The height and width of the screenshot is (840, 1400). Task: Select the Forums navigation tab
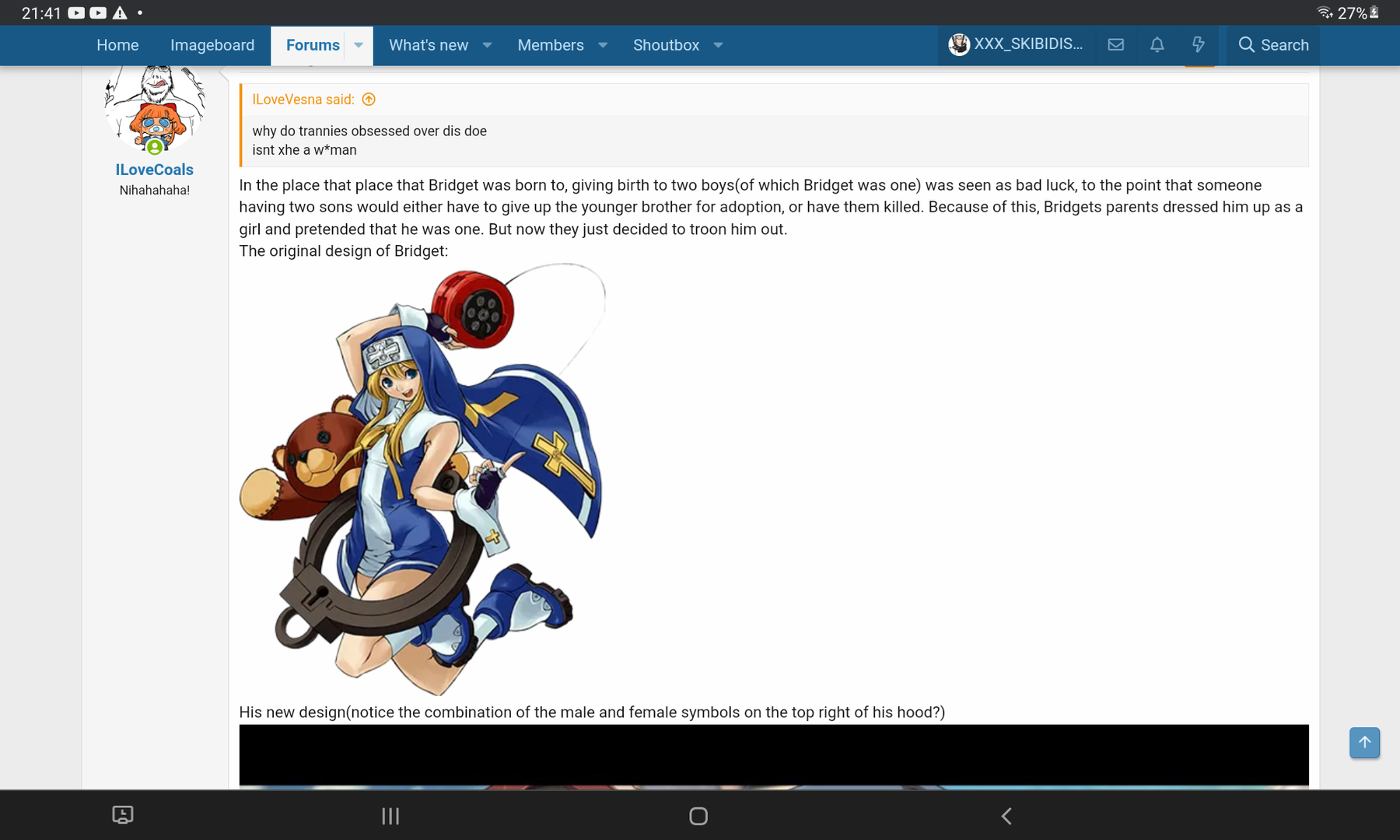point(313,45)
